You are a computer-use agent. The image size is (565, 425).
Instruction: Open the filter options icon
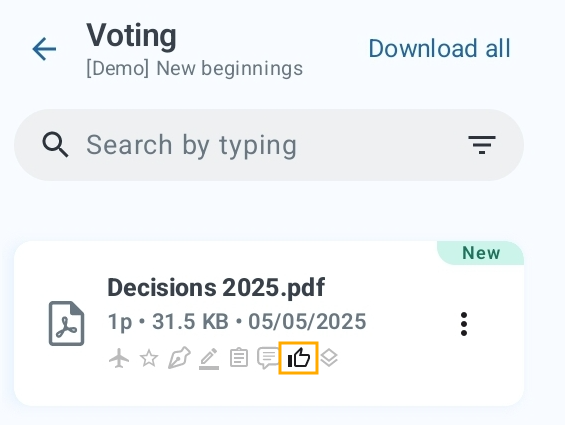(482, 145)
